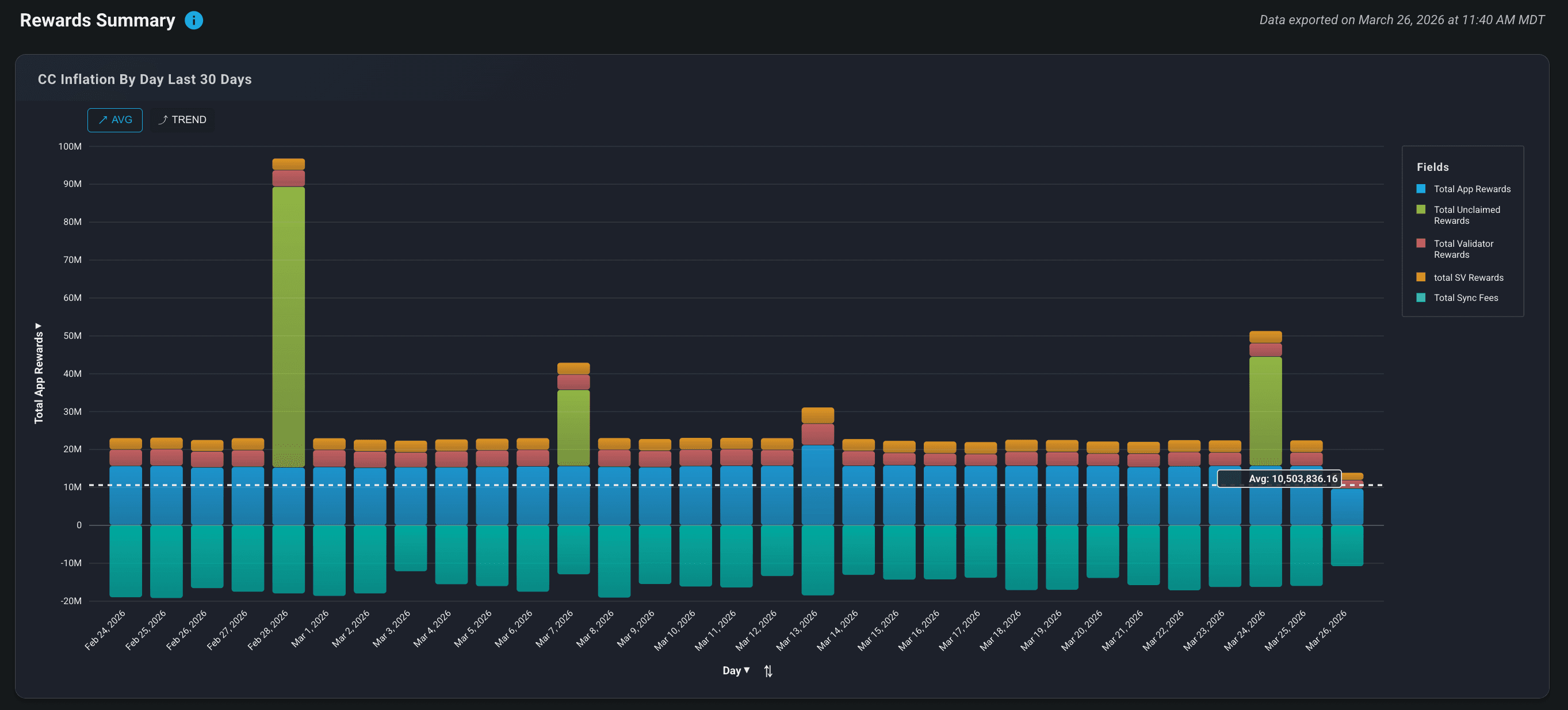This screenshot has width=1568, height=710.
Task: Click the green Total Unclaimed Rewards legend swatch
Action: click(1421, 209)
